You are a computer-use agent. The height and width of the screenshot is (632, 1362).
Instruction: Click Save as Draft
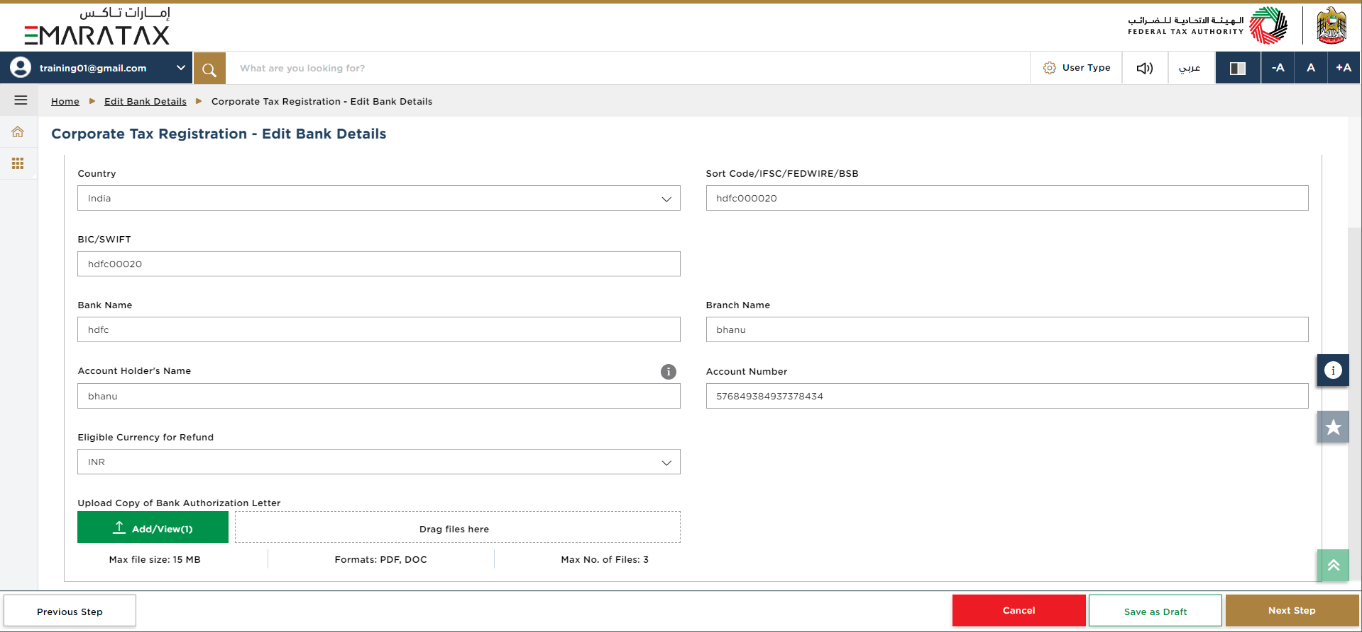pyautogui.click(x=1155, y=611)
